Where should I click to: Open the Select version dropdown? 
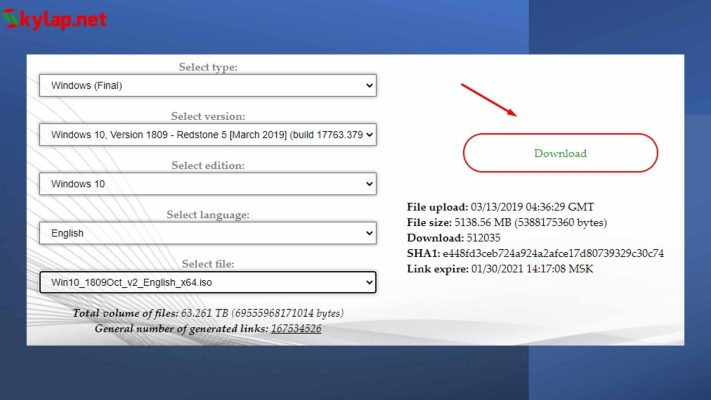[x=208, y=135]
